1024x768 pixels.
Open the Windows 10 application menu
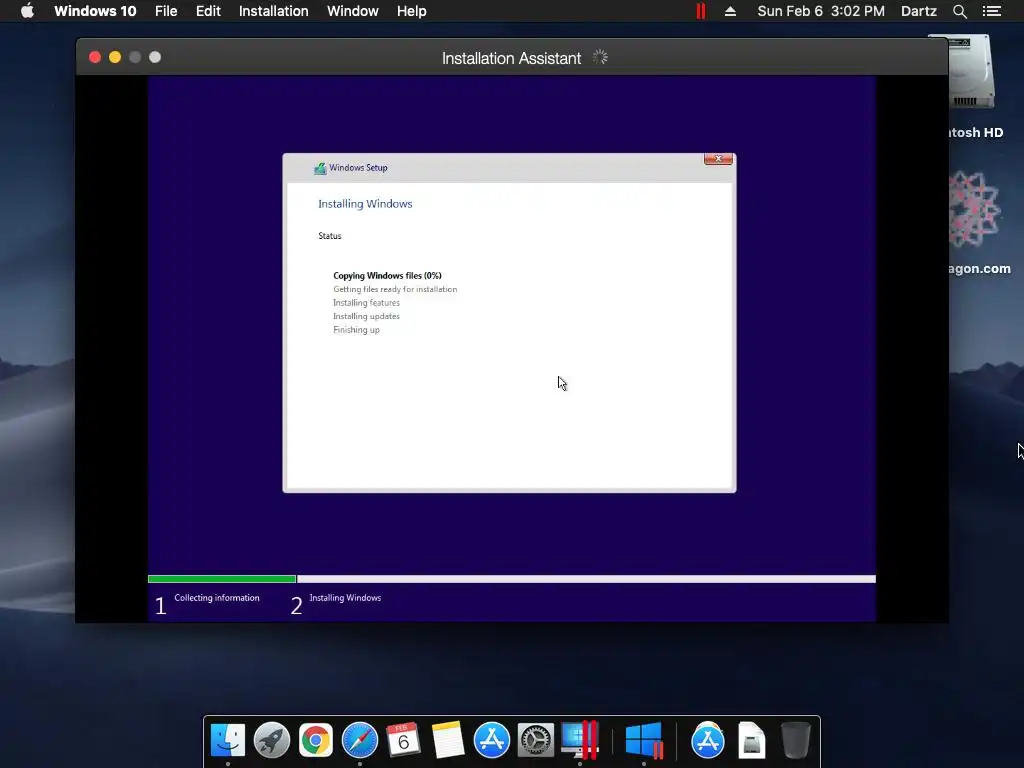(x=95, y=11)
